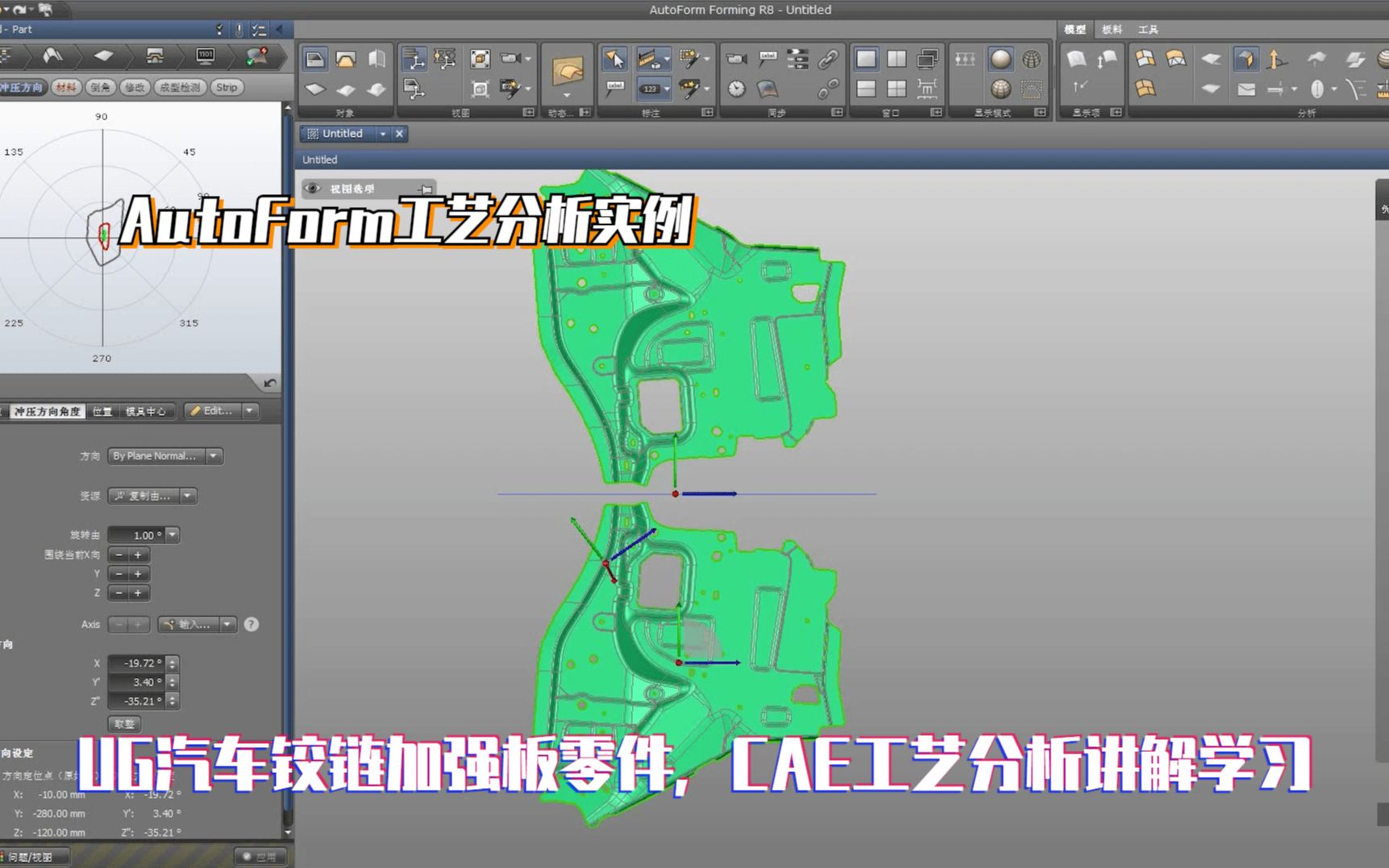This screenshot has height=868, width=1389.
Task: Select the two-column window layout icon
Action: coord(896,59)
